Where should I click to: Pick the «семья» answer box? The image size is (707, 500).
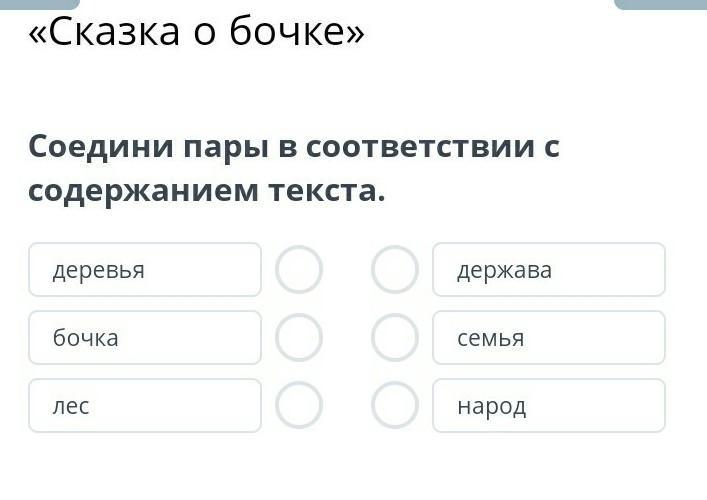point(548,338)
